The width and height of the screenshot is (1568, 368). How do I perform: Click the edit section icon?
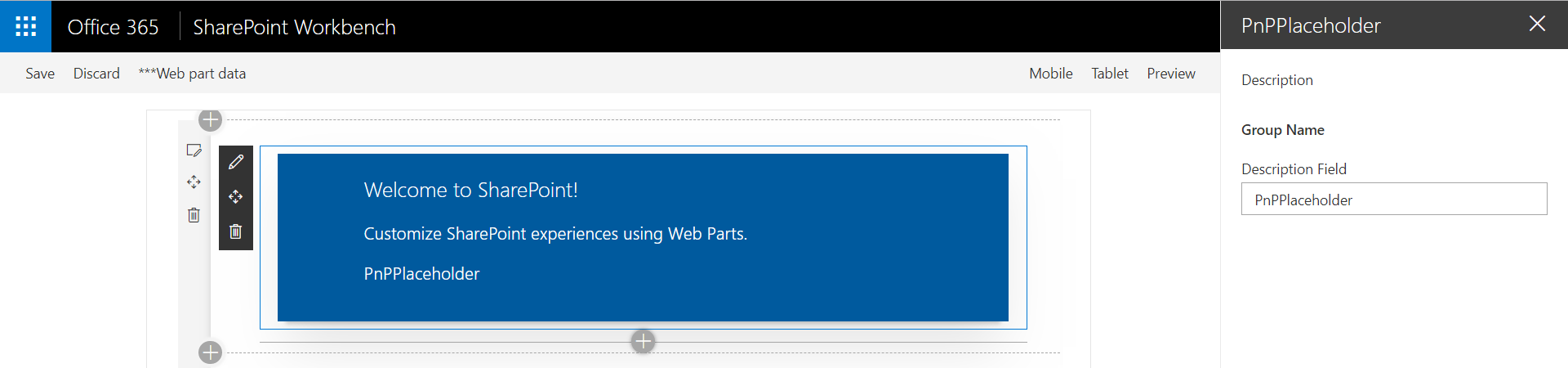pos(194,150)
